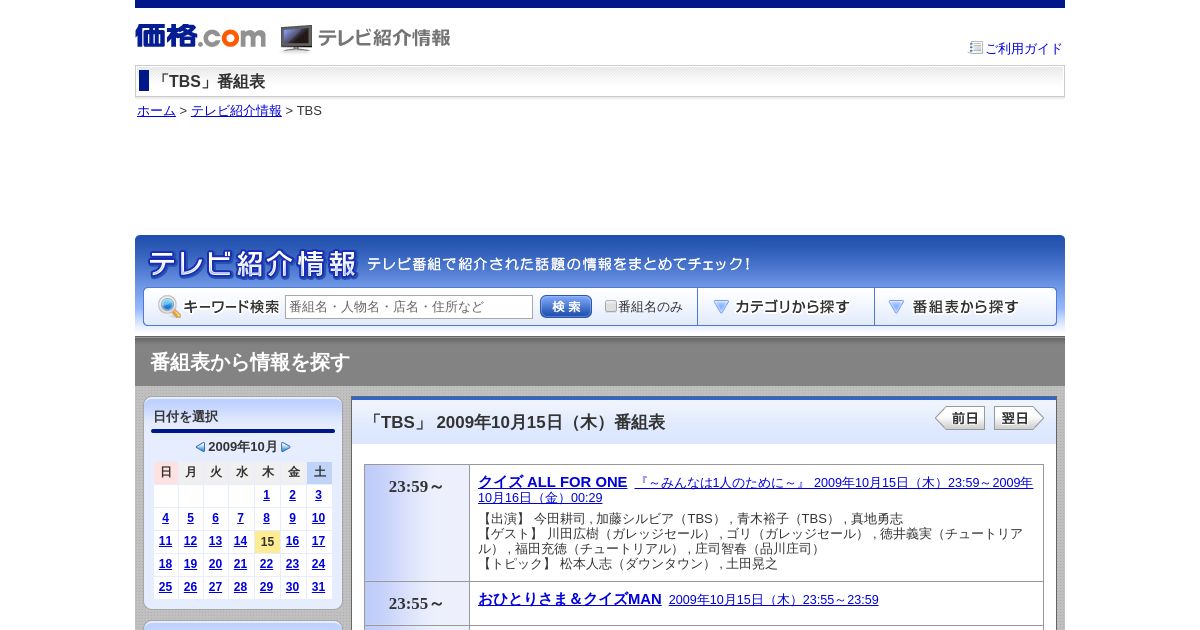Click the 2009年10月 calendar month label
This screenshot has height=630, width=1200.
pos(243,447)
